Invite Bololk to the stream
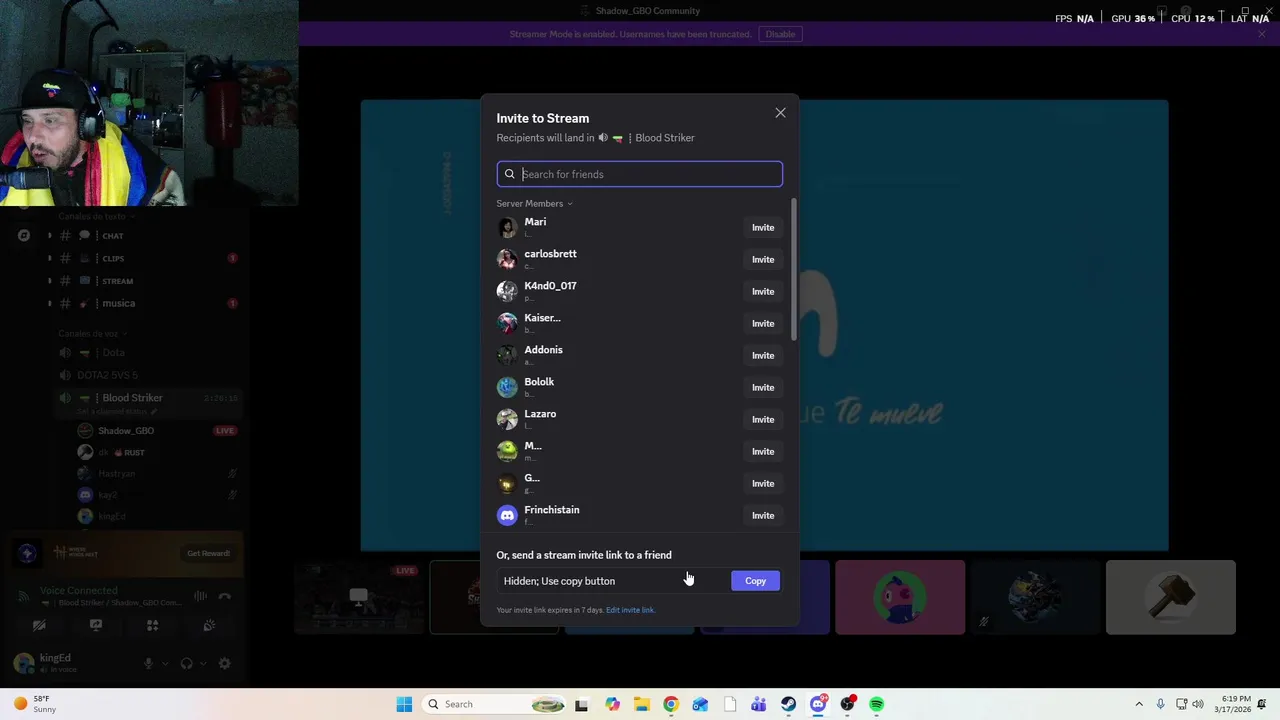Screen dimensions: 1280x720 [763, 387]
